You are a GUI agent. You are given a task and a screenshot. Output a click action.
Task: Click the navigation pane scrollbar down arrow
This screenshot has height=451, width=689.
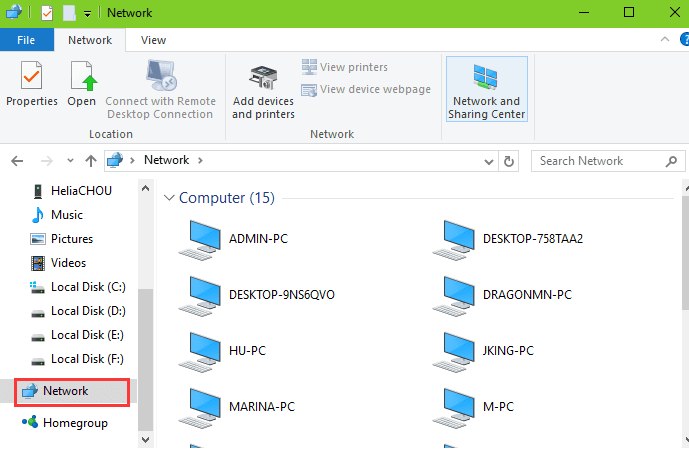click(146, 438)
